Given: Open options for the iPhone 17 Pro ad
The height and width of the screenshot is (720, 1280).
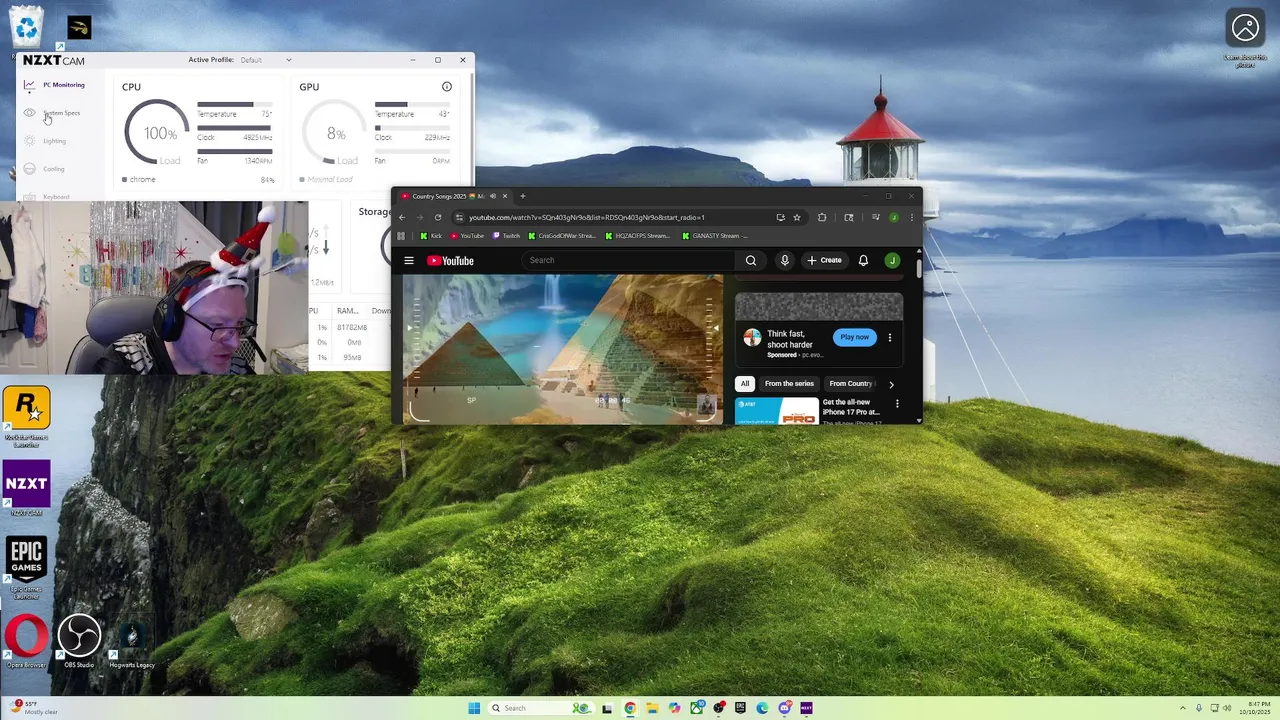Looking at the screenshot, I should [897, 404].
